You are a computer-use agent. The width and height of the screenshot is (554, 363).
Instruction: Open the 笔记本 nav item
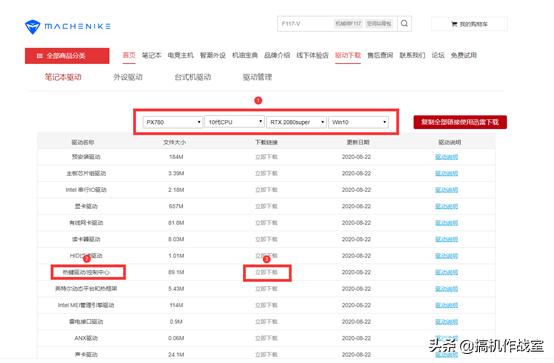[152, 55]
